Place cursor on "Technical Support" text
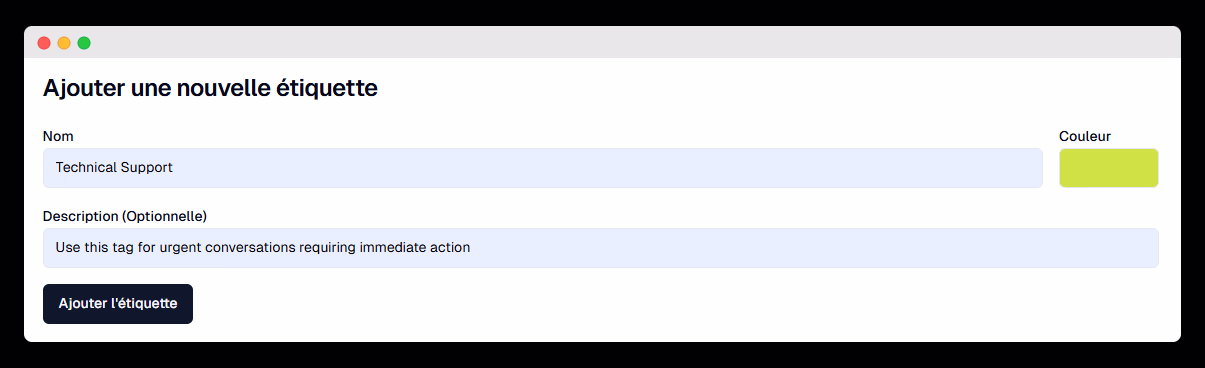The height and width of the screenshot is (368, 1205). click(114, 167)
